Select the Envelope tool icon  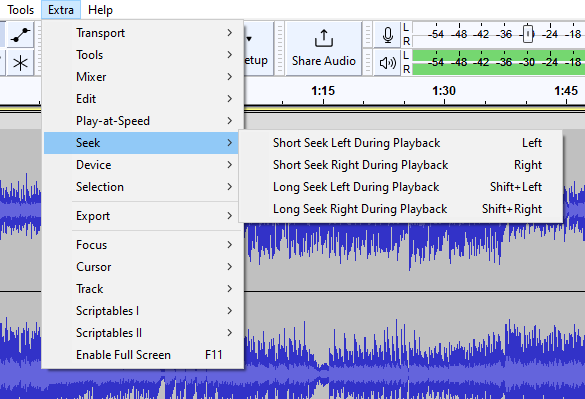pyautogui.click(x=20, y=35)
